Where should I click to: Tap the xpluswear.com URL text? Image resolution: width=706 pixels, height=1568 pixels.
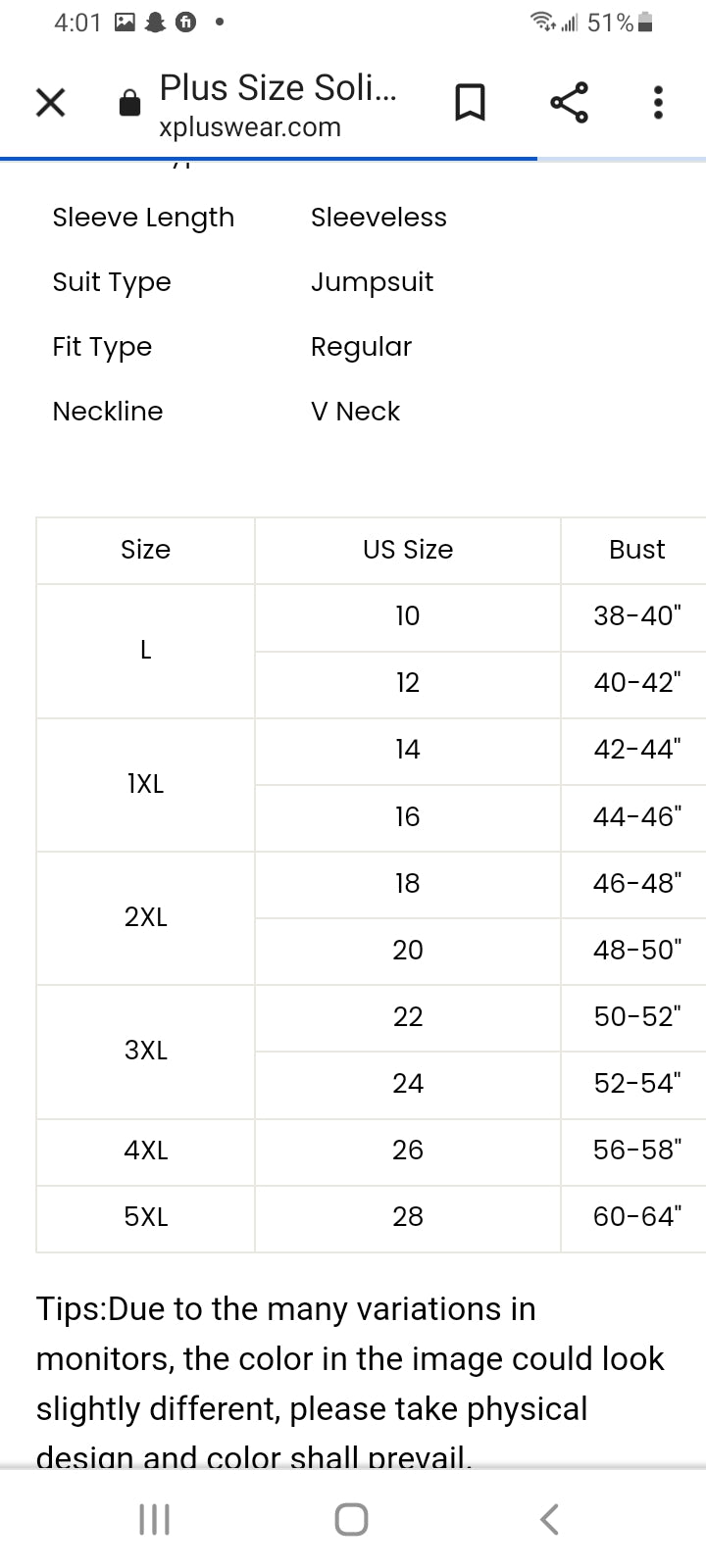250,127
